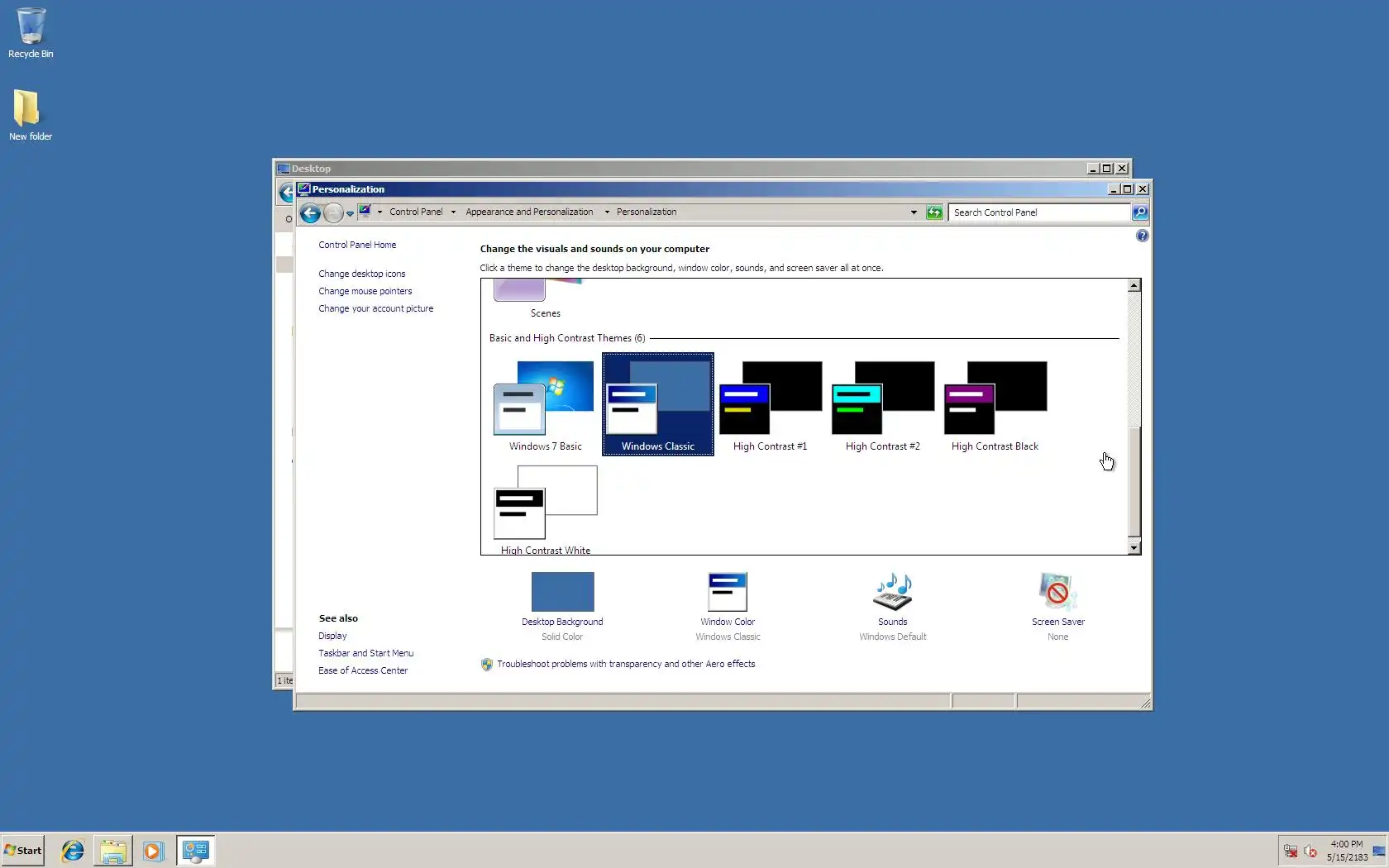Click the Control Panel icon in address bar
Viewport: 1389px width, 868px height.
click(365, 212)
